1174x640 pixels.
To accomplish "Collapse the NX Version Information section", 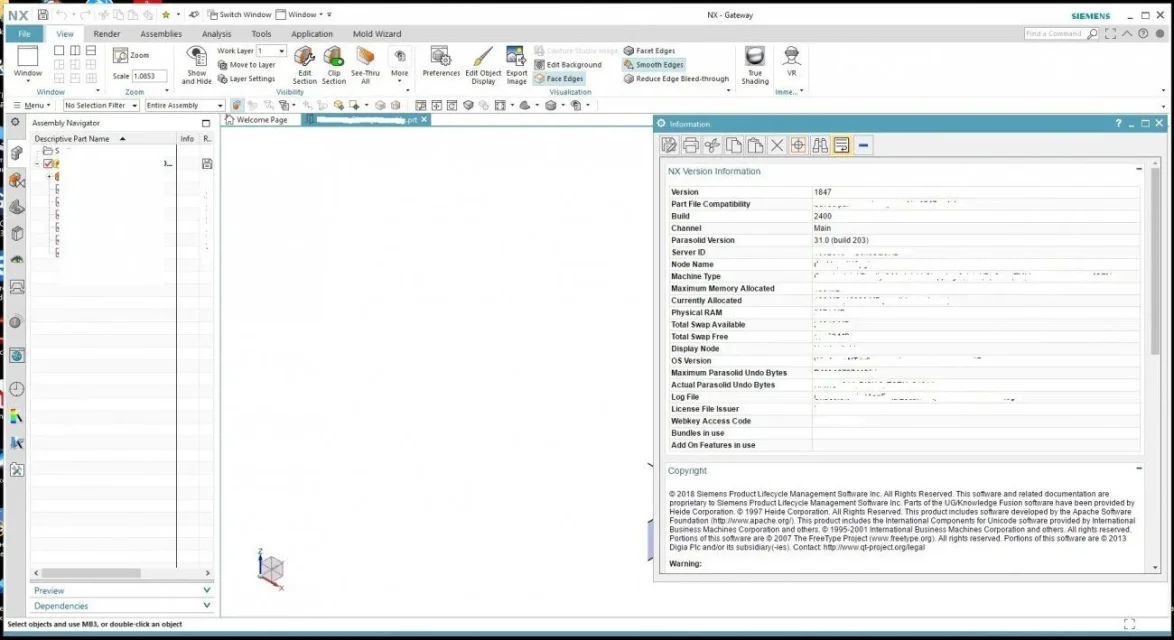I will tap(1139, 169).
